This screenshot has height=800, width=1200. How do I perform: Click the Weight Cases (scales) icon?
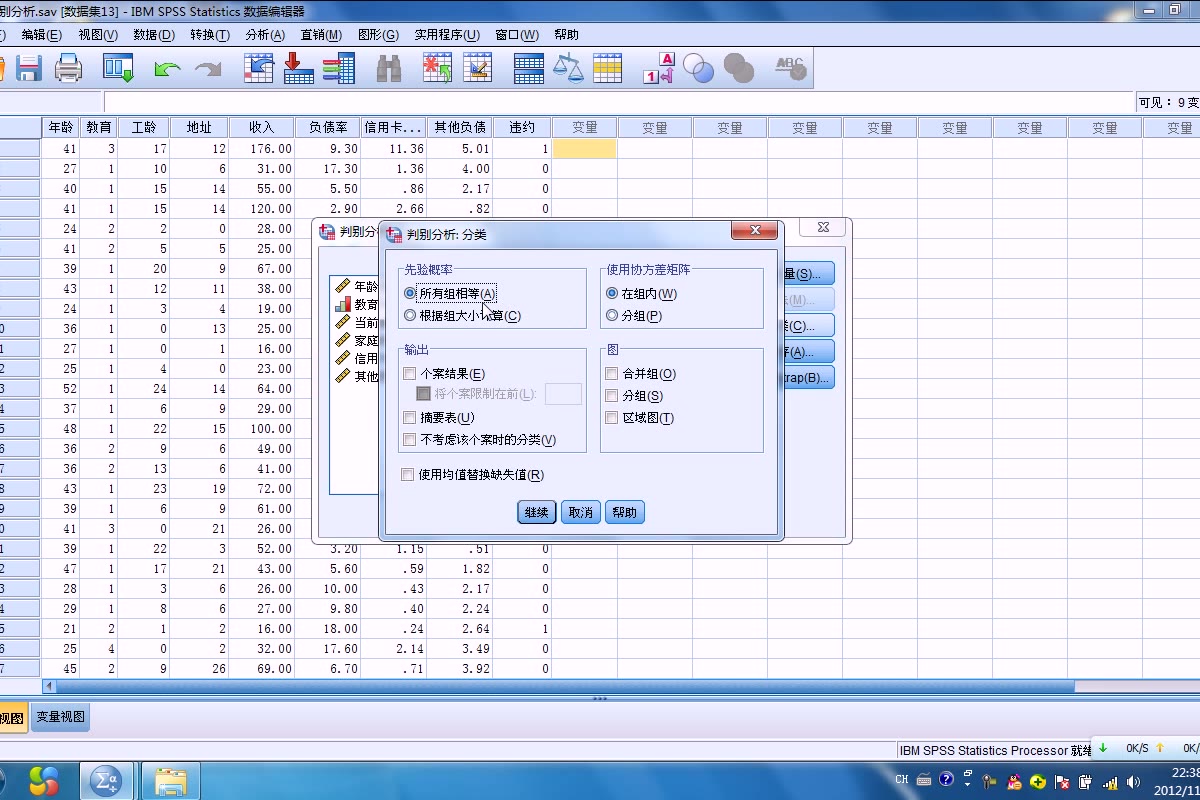pyautogui.click(x=568, y=68)
